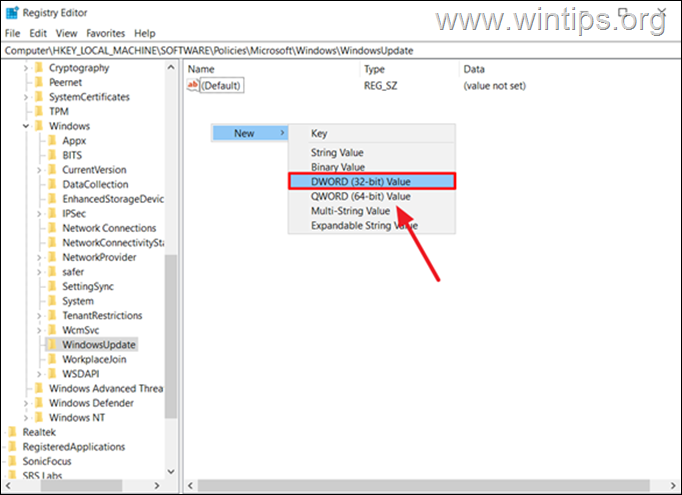Select the NetworkProvider tree item
The image size is (682, 495).
click(99, 257)
